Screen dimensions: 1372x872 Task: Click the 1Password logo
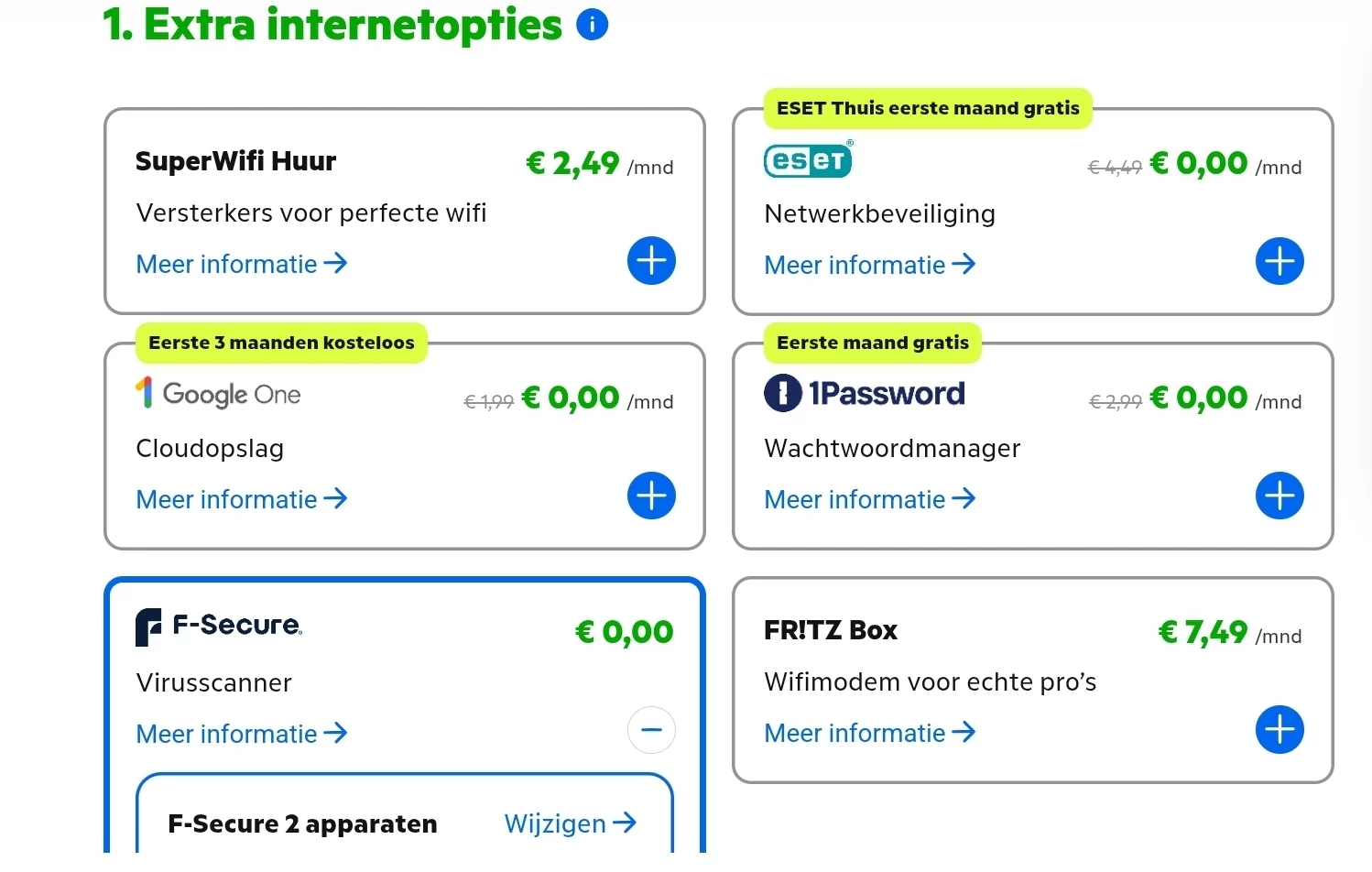[x=864, y=394]
